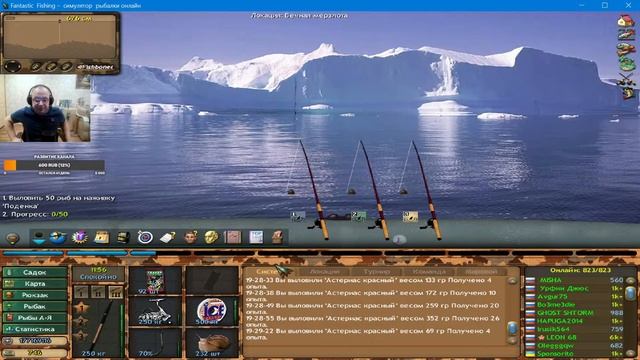Click the first round sonar button
The width and height of the screenshot is (640, 360).
coord(36,67)
